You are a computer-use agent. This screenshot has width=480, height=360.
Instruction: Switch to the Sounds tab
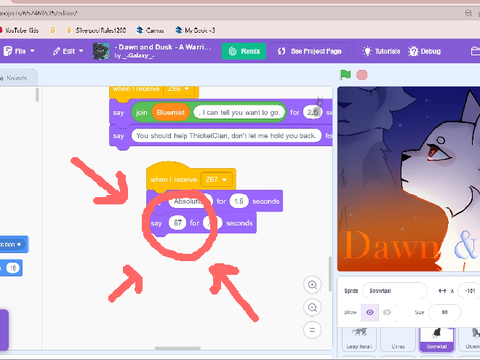coord(16,78)
